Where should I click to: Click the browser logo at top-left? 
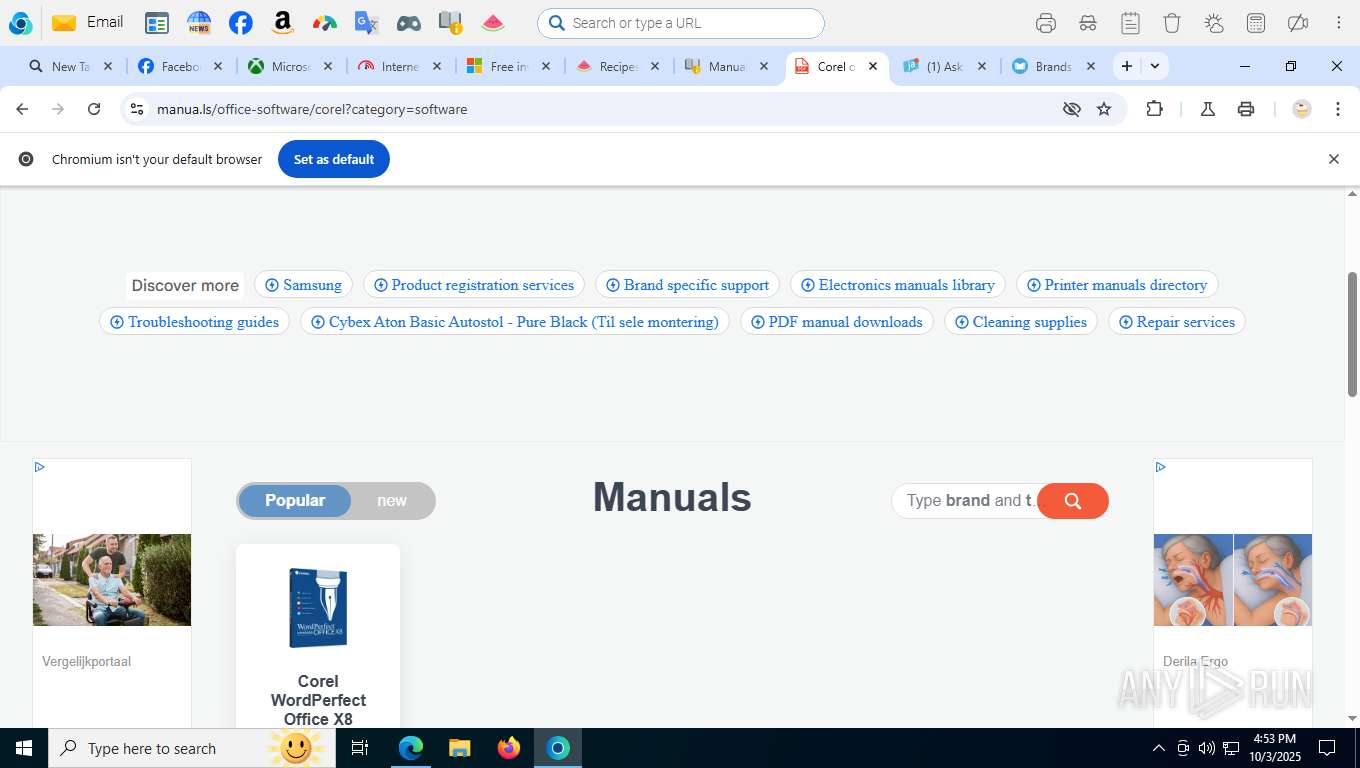pos(20,23)
